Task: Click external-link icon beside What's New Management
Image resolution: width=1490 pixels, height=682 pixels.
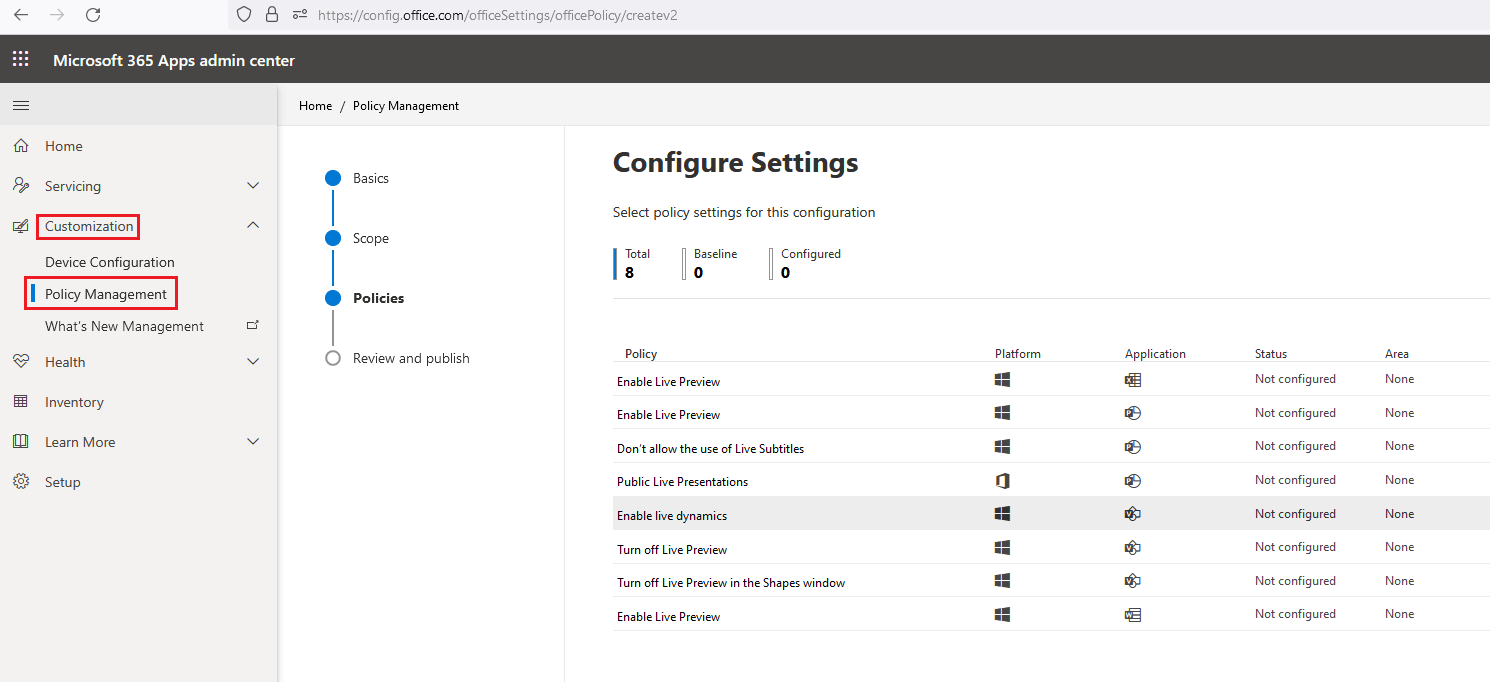Action: click(252, 326)
